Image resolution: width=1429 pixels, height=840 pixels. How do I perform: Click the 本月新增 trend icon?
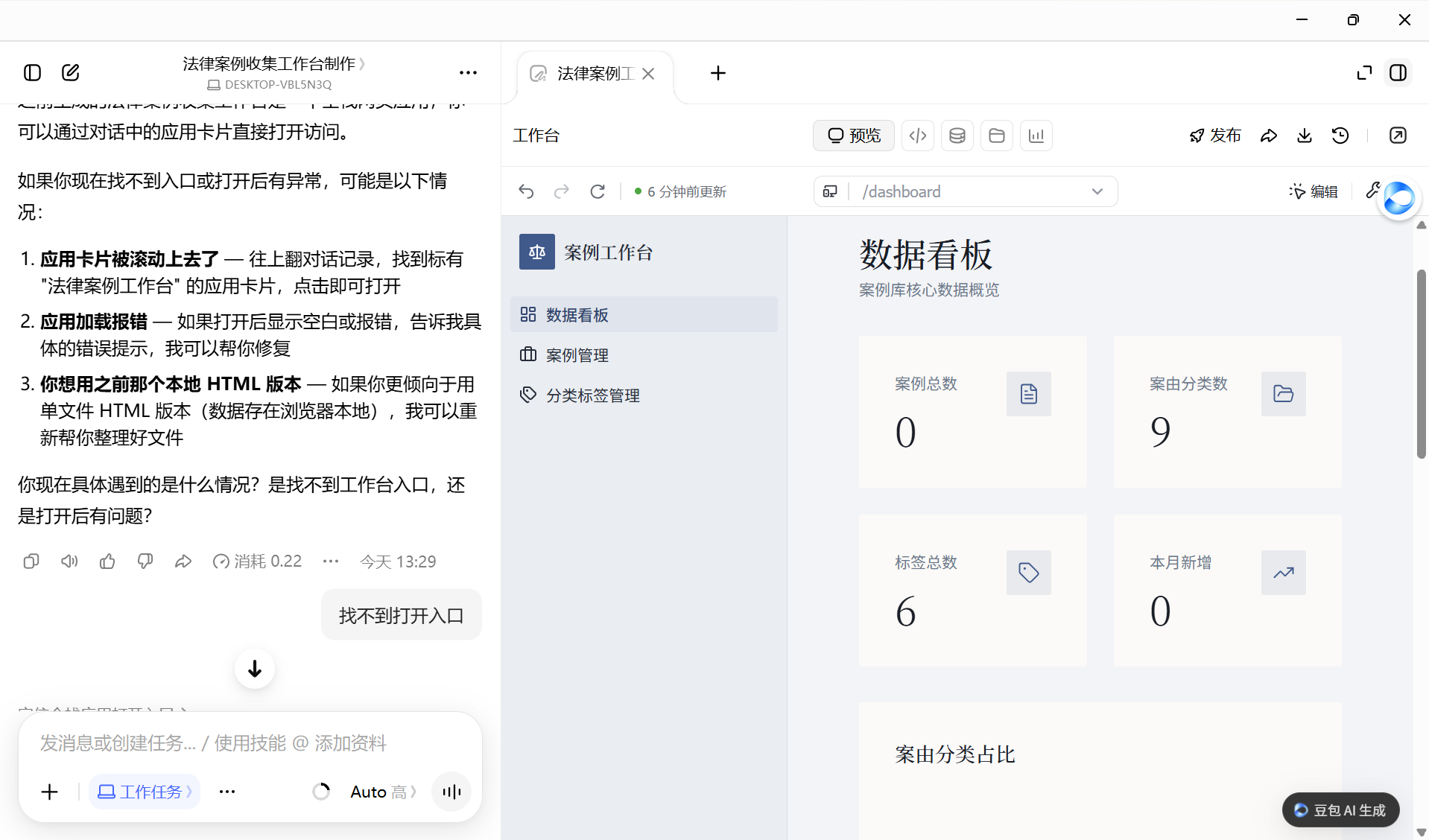coord(1283,573)
